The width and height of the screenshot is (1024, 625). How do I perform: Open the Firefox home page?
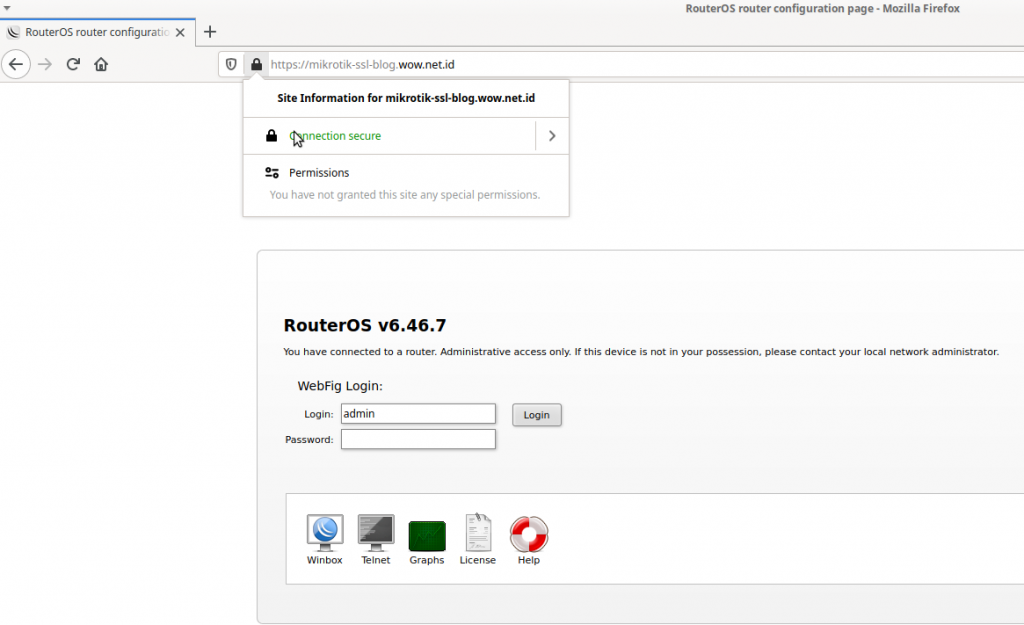point(101,64)
